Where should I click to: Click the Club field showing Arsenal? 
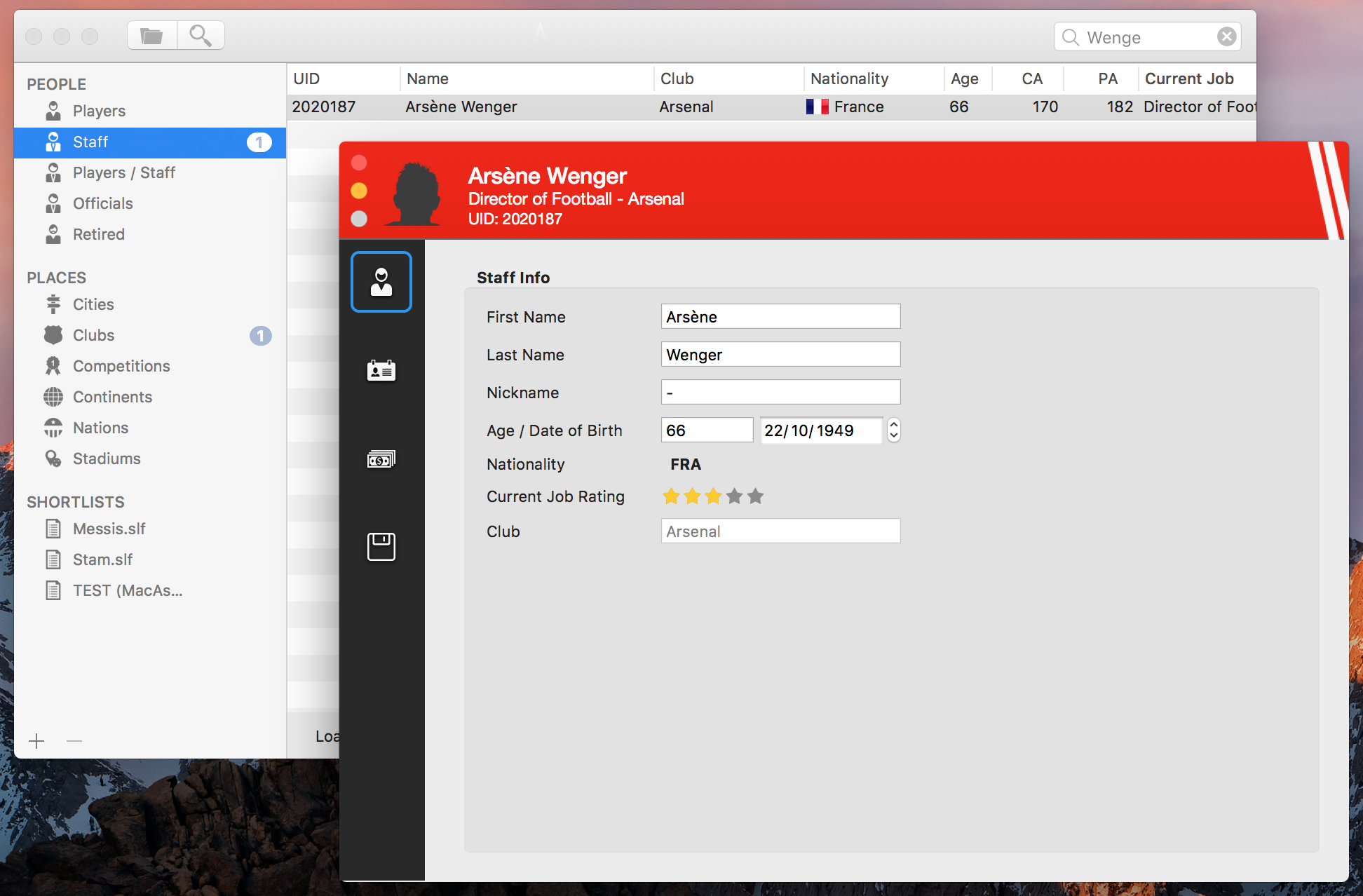click(780, 531)
